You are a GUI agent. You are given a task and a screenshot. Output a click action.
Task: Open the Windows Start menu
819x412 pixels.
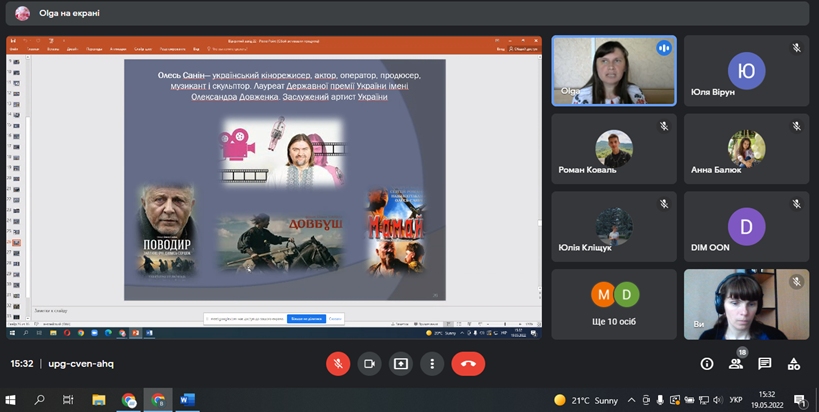click(x=13, y=400)
